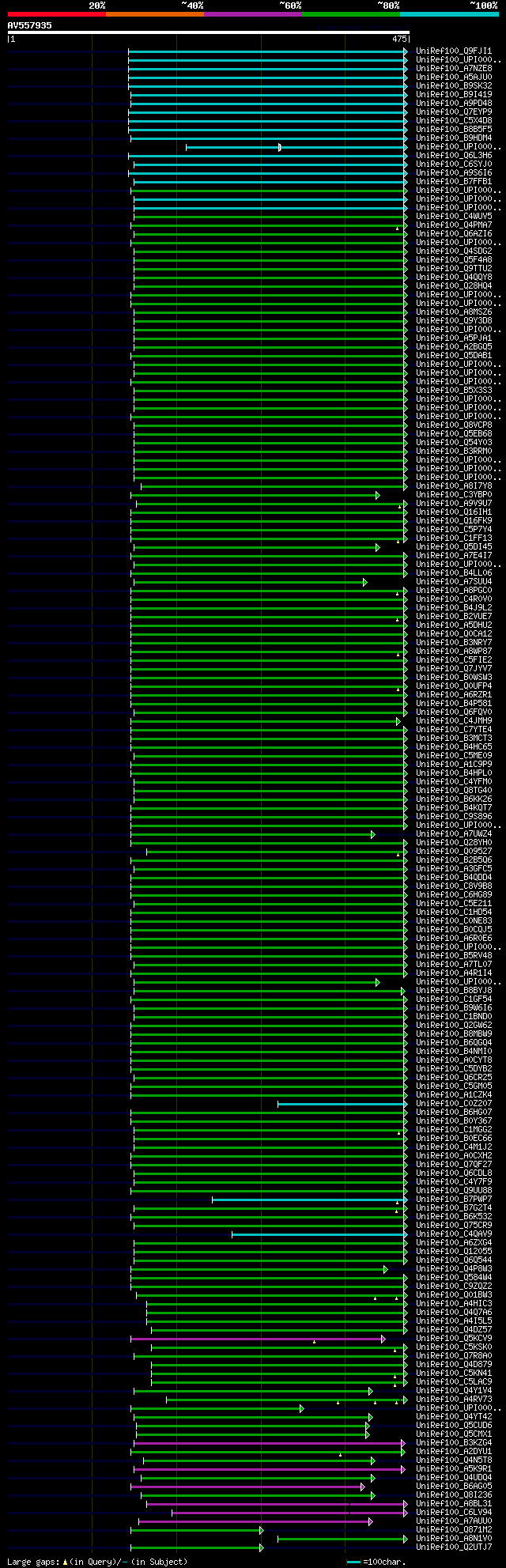Select hit label UniRef100_A5K9R1

(454, 1469)
